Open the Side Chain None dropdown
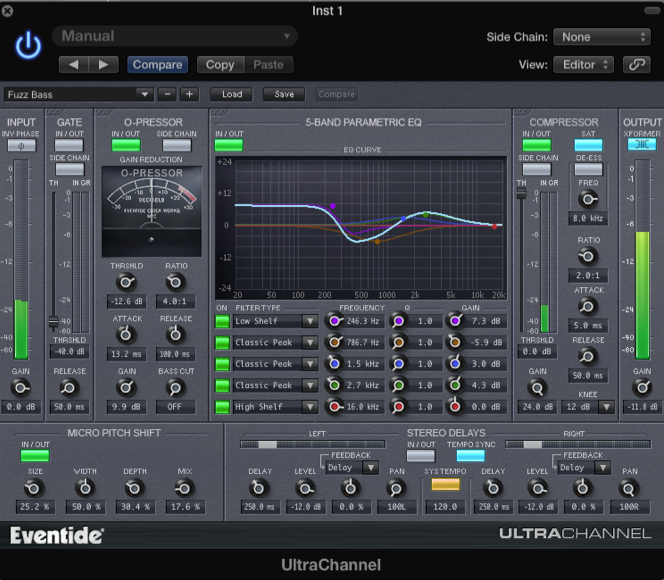This screenshot has width=664, height=580. (601, 37)
